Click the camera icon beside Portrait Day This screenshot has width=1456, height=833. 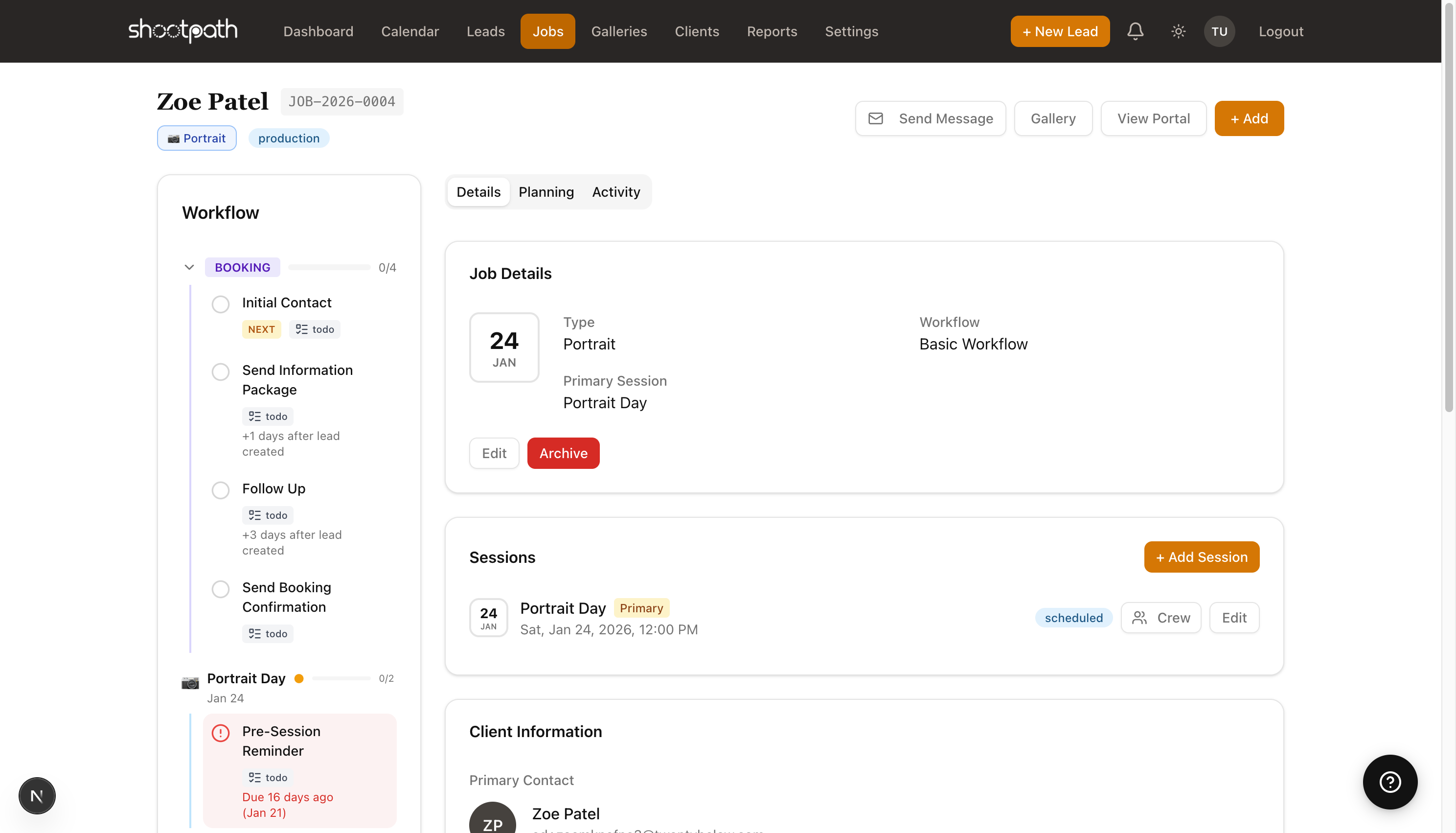pyautogui.click(x=190, y=683)
